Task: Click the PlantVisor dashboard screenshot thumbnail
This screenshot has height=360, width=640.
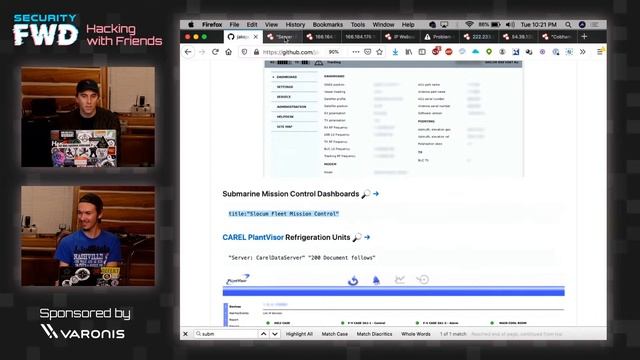Action: pyautogui.click(x=393, y=300)
